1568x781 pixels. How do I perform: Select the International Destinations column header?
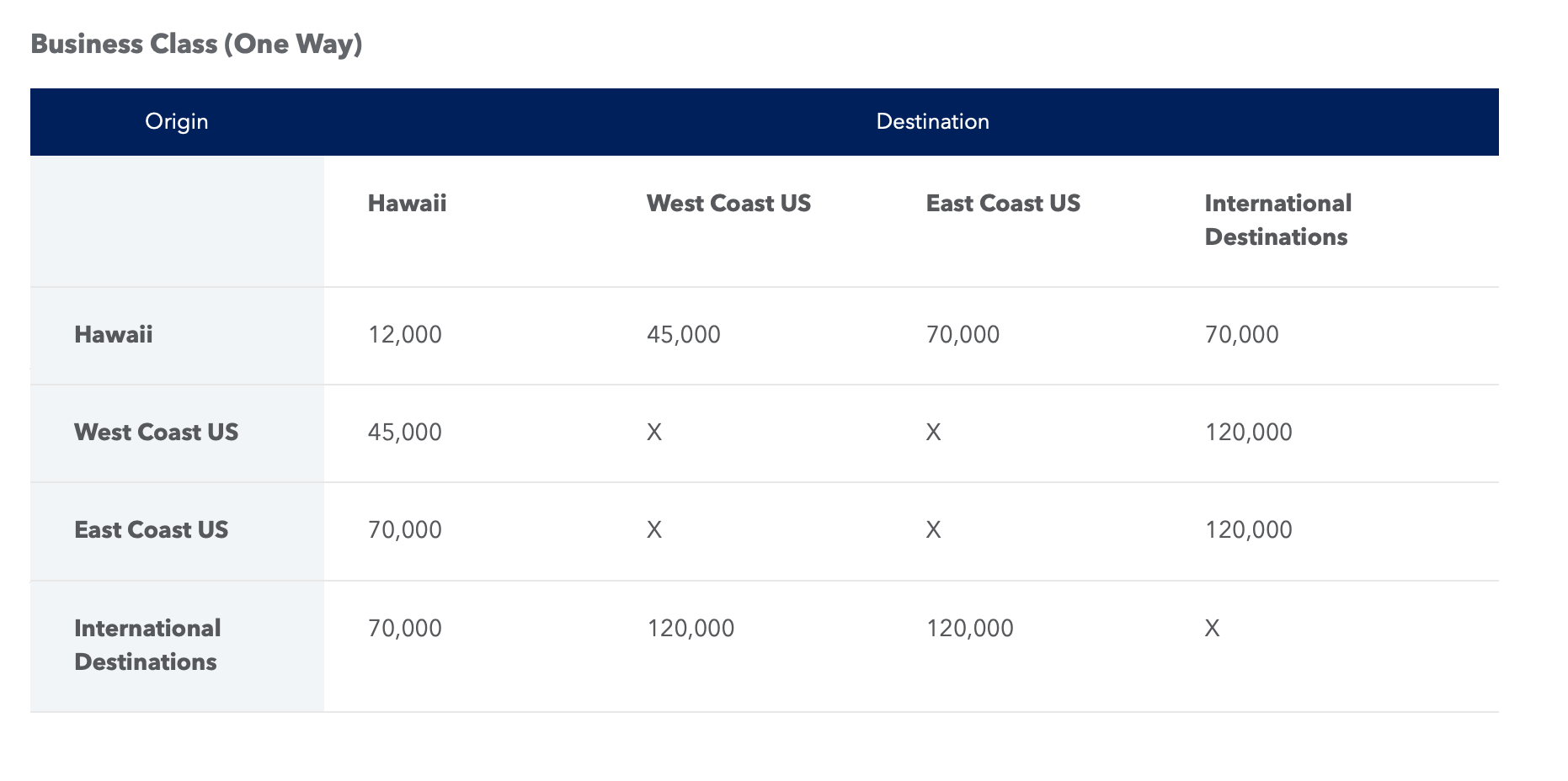point(1277,219)
